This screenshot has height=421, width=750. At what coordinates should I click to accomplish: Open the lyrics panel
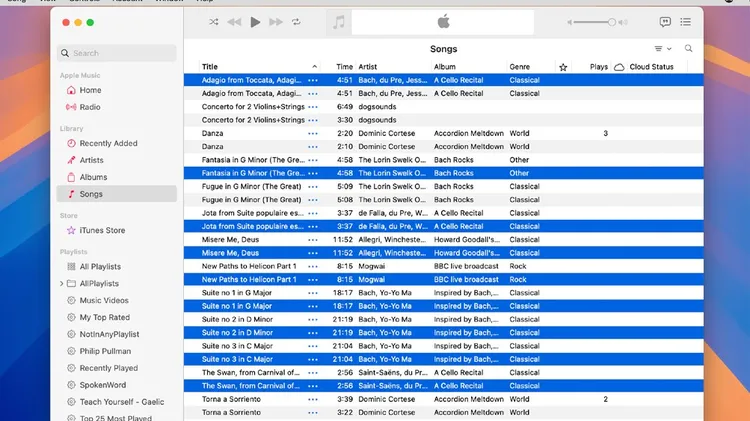(665, 22)
